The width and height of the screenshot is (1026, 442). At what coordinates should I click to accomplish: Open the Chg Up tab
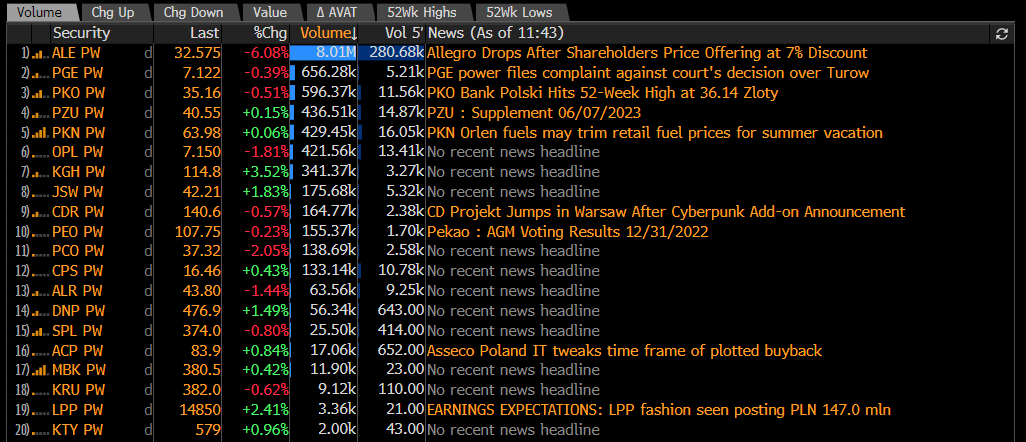tap(113, 12)
